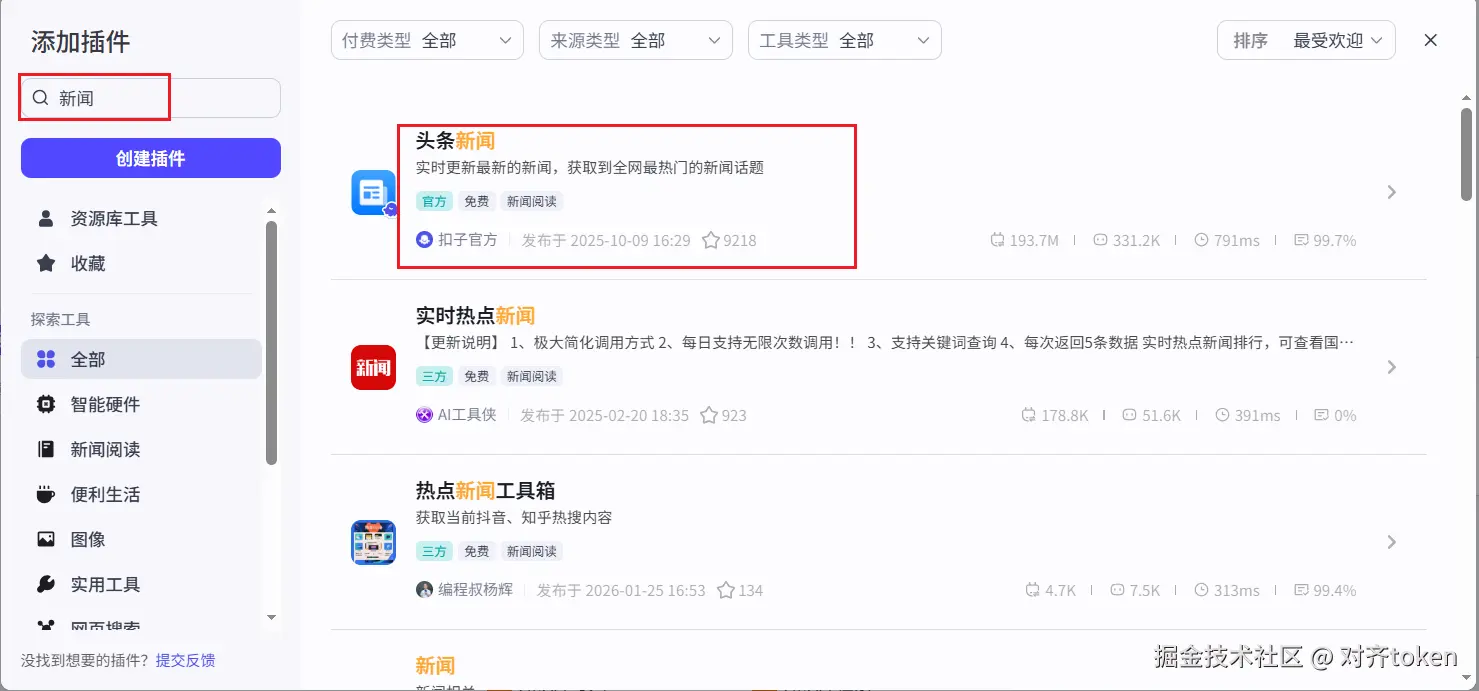
Task: Click the main scrollbar up arrow
Action: [1466, 97]
